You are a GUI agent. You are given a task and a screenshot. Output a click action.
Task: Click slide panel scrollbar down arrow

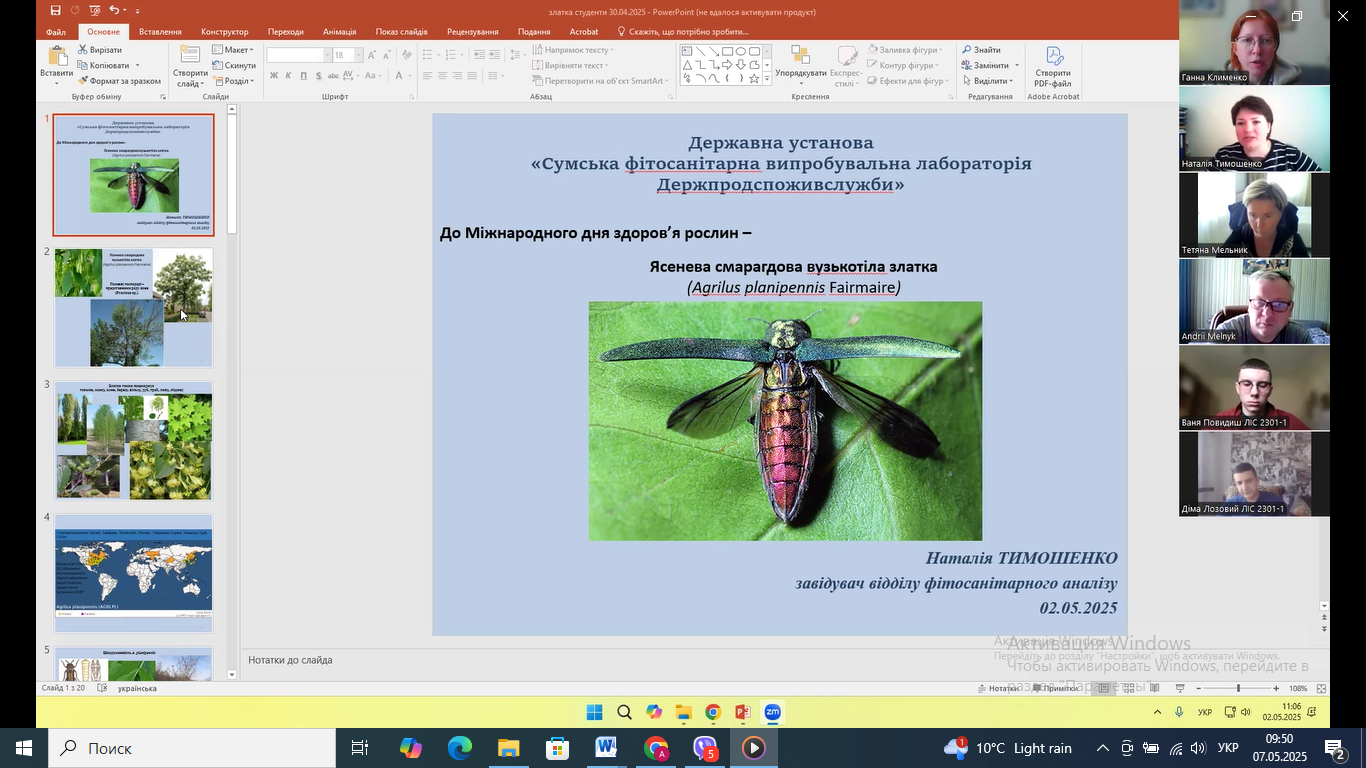tap(232, 675)
